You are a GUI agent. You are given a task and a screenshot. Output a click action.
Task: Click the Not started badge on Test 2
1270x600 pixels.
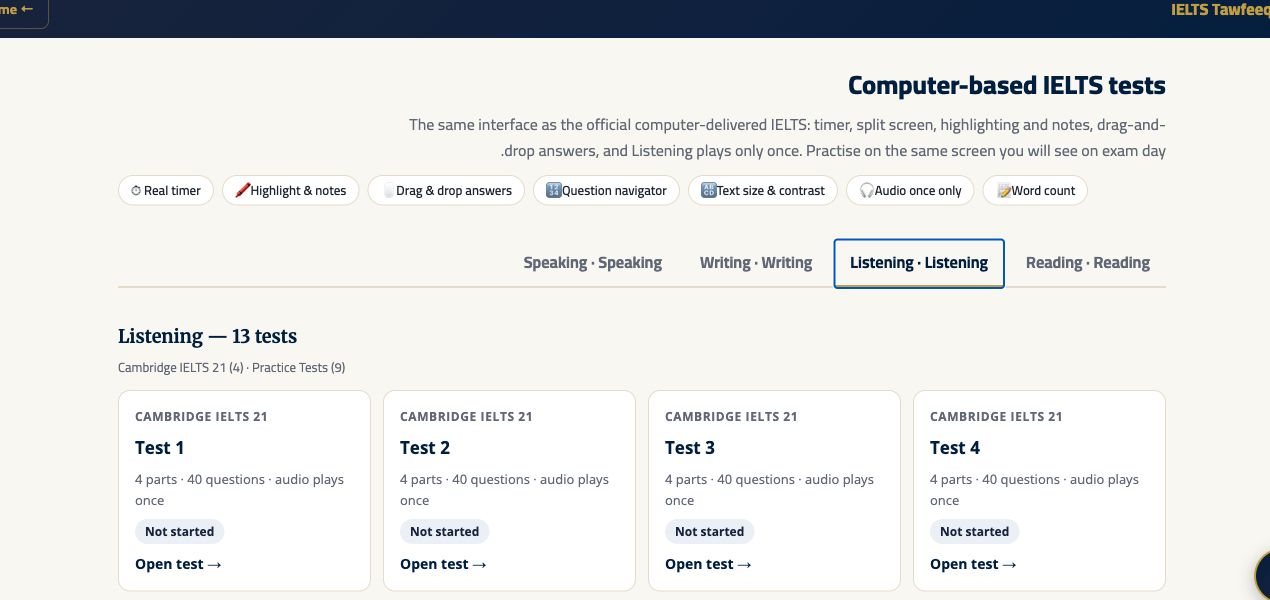point(445,532)
